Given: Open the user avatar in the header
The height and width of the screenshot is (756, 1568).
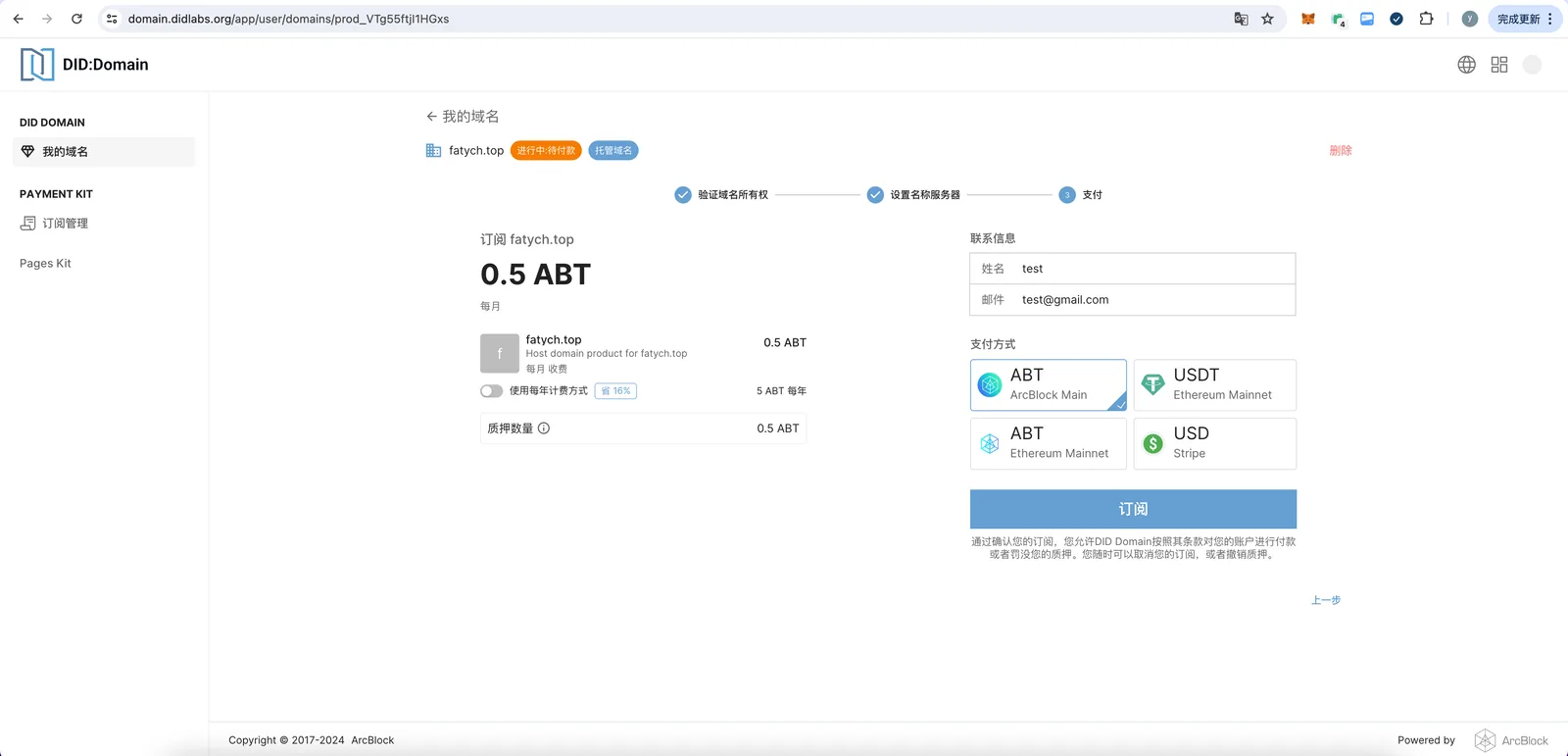Looking at the screenshot, I should (x=1533, y=65).
